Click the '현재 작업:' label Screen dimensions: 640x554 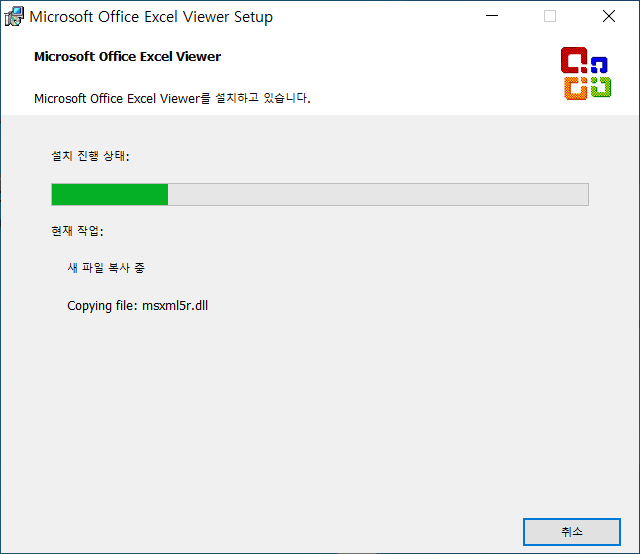point(77,231)
